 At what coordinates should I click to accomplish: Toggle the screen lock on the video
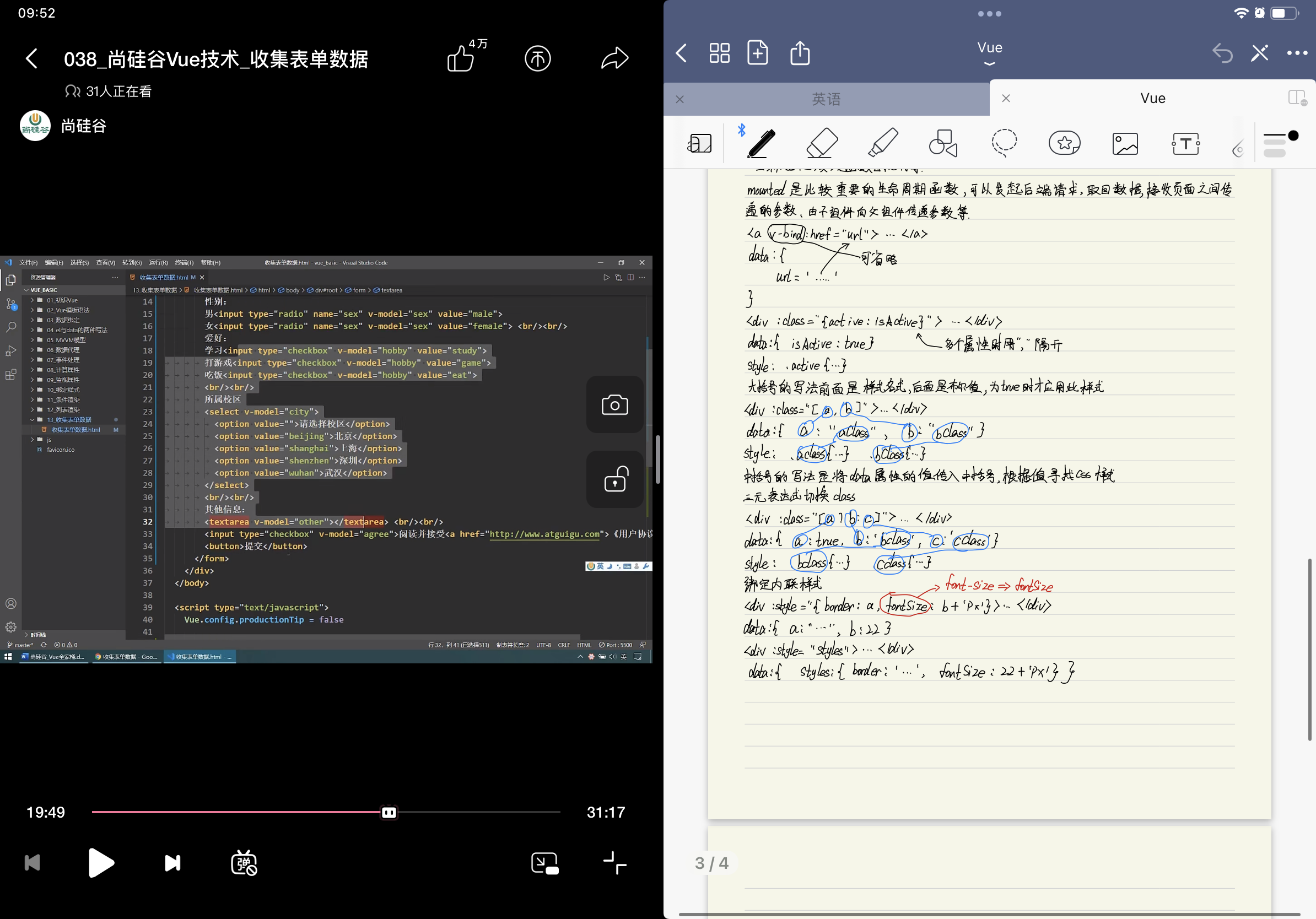614,479
